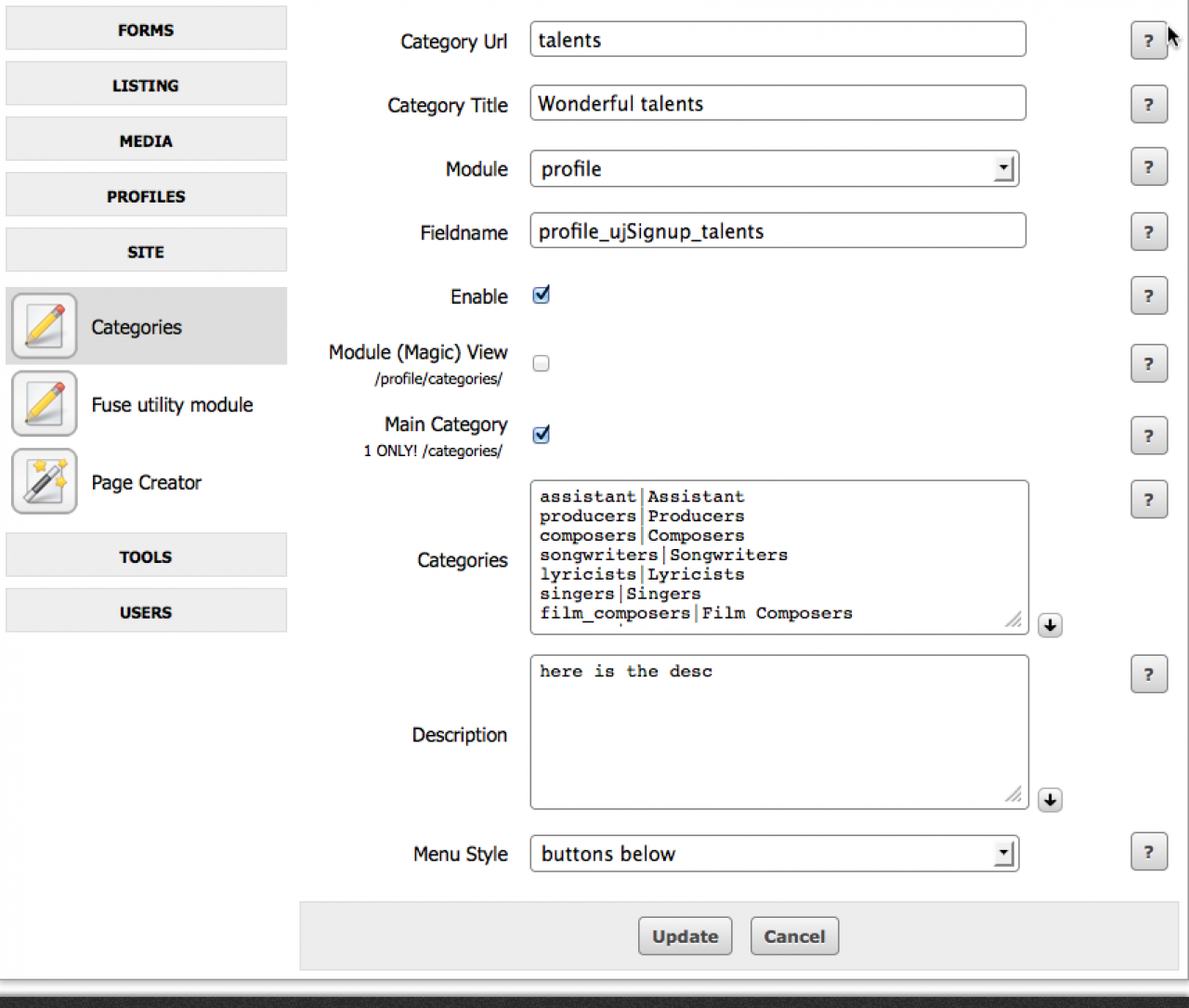Screen dimensions: 1189x1008
Task: Expand the FORMS menu section
Action: coord(146,30)
